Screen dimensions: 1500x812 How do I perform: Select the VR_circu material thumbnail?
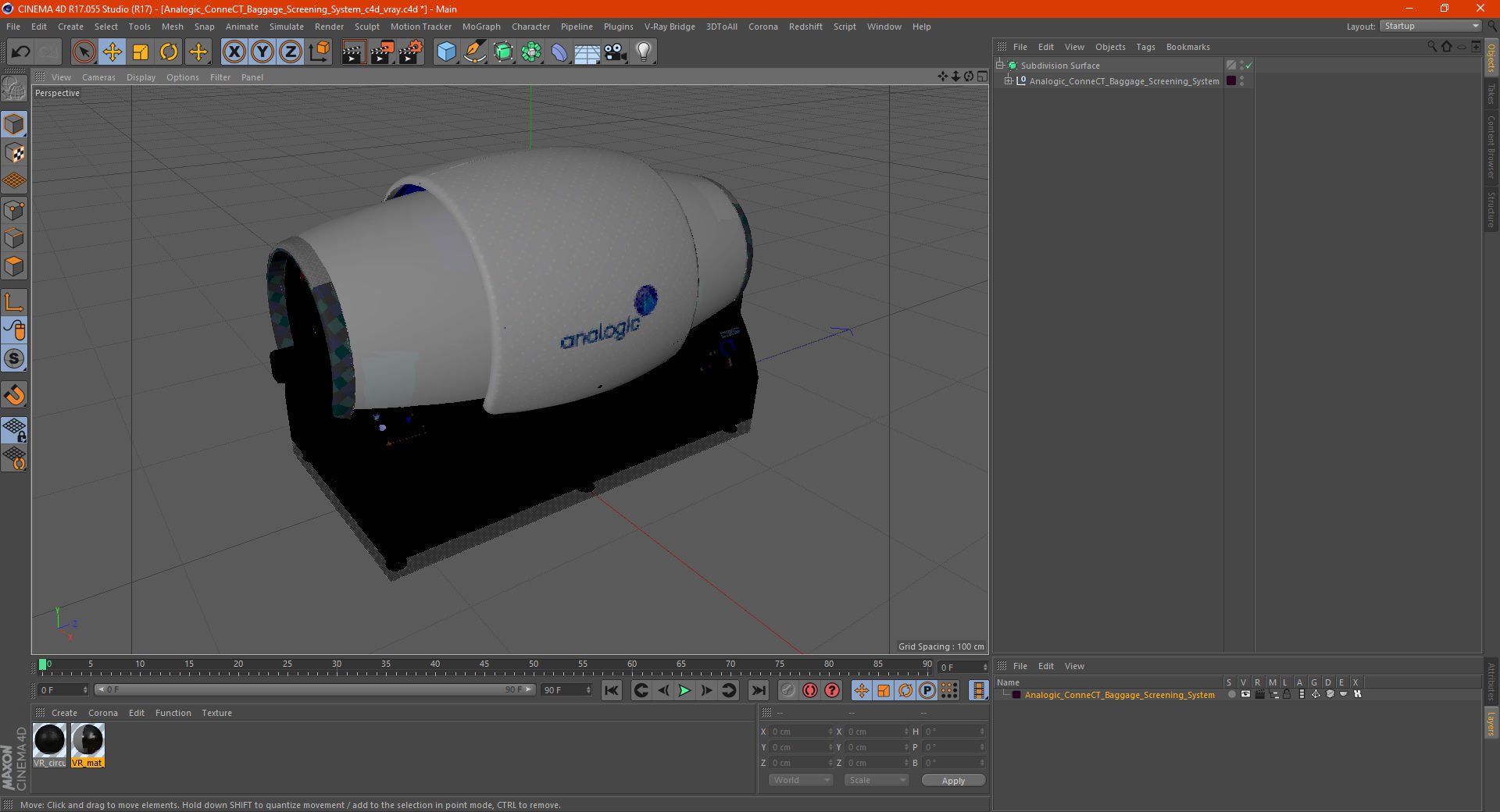point(50,746)
